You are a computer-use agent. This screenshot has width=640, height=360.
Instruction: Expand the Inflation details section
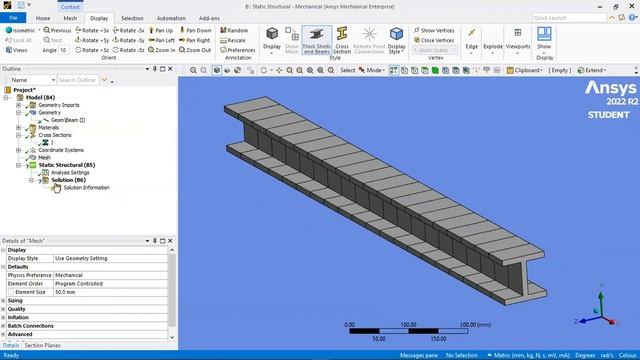pyautogui.click(x=3, y=317)
